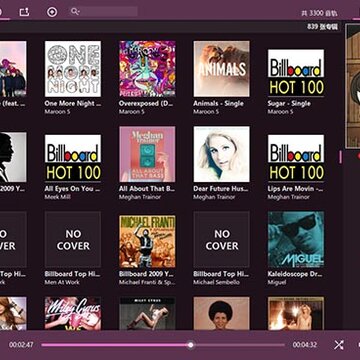The width and height of the screenshot is (360, 360).
Task: Open the Dear Future Husband cover
Action: (x=222, y=154)
